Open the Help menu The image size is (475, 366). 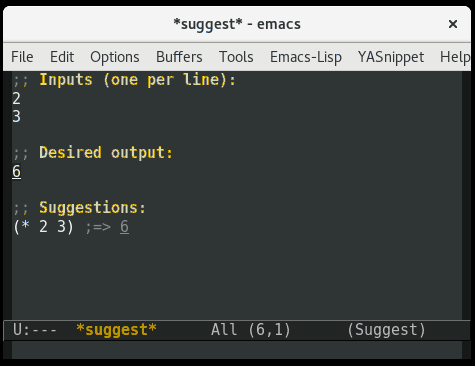455,57
